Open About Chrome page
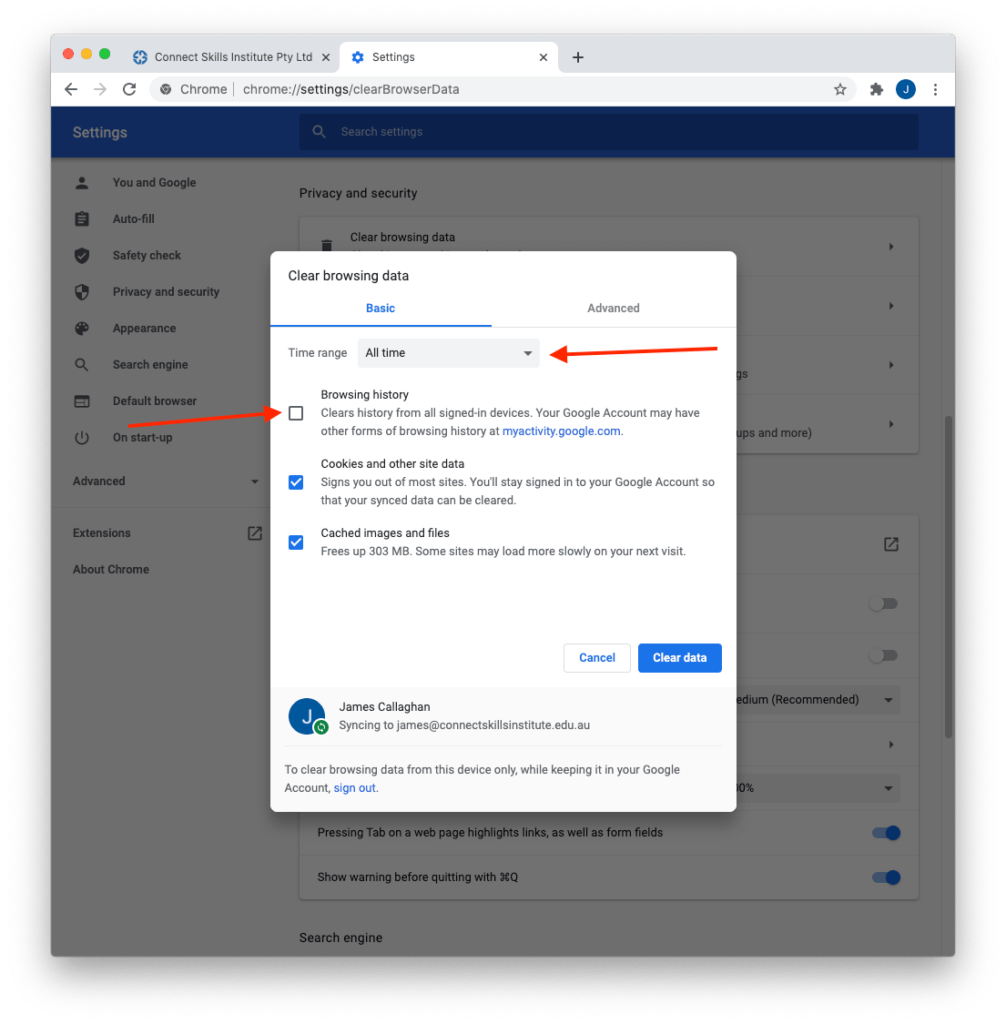The image size is (1006, 1024). (x=111, y=569)
